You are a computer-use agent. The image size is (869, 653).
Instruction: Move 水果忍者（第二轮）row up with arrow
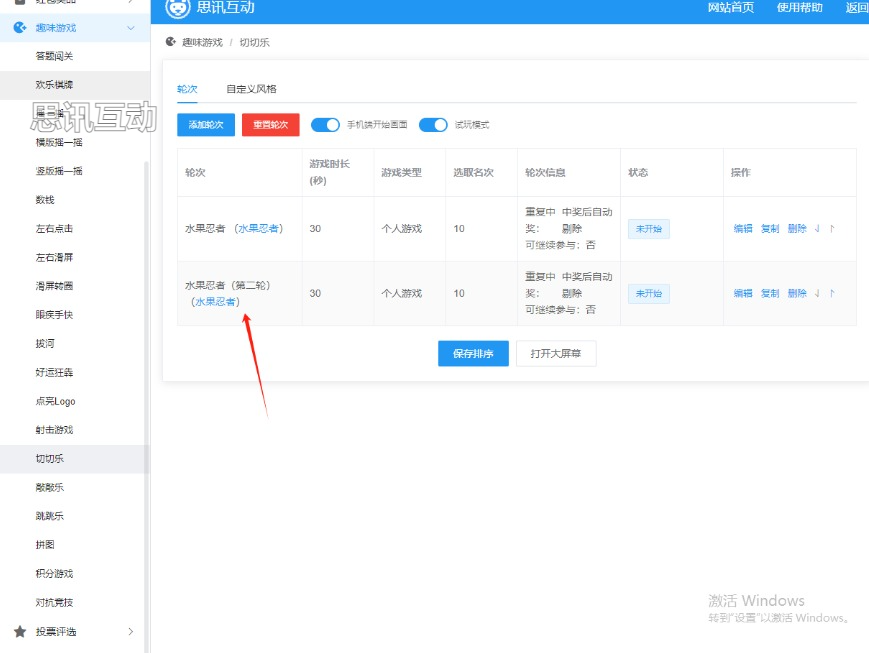(832, 293)
